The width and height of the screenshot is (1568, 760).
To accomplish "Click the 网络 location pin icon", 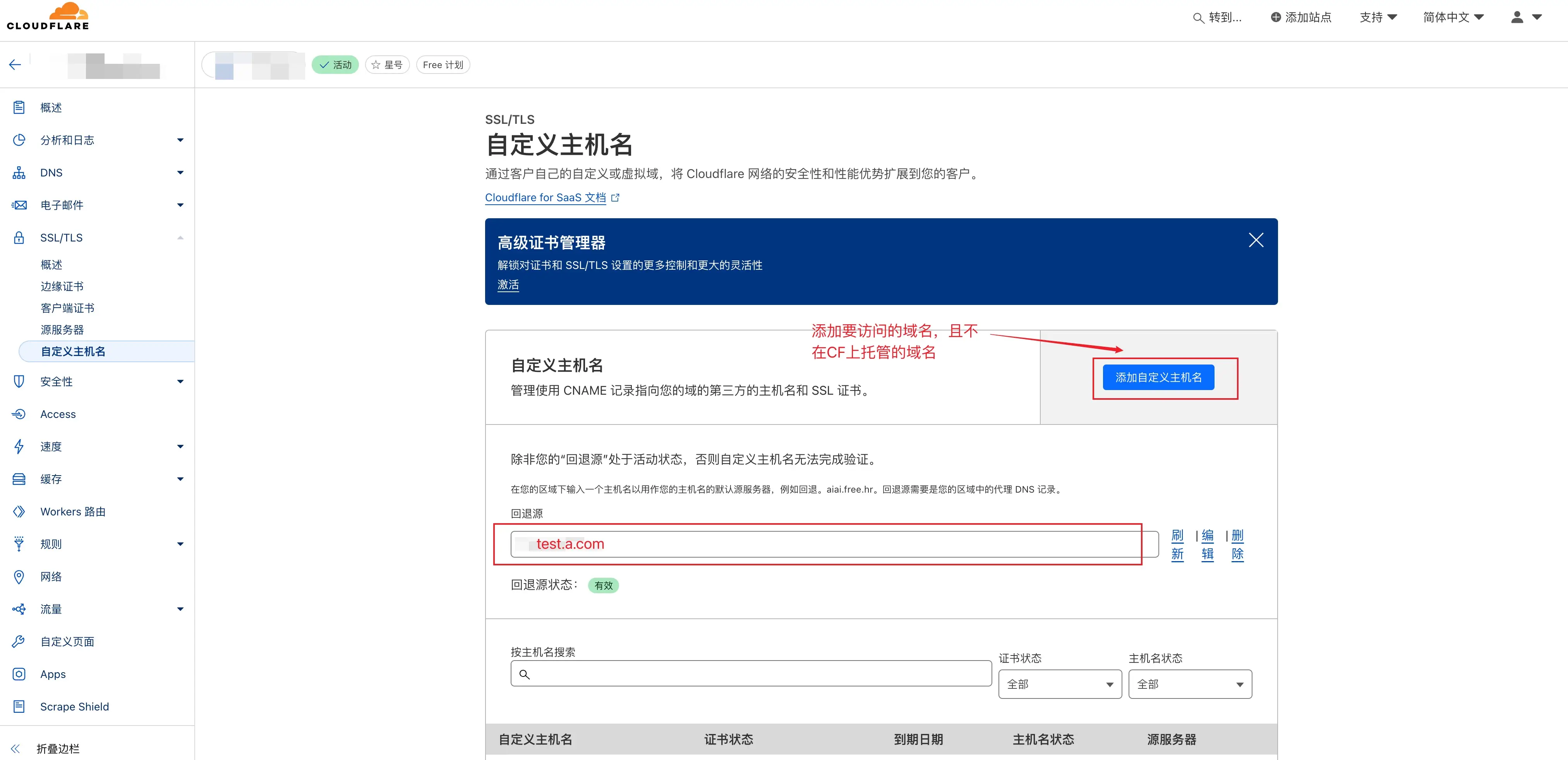I will [19, 577].
